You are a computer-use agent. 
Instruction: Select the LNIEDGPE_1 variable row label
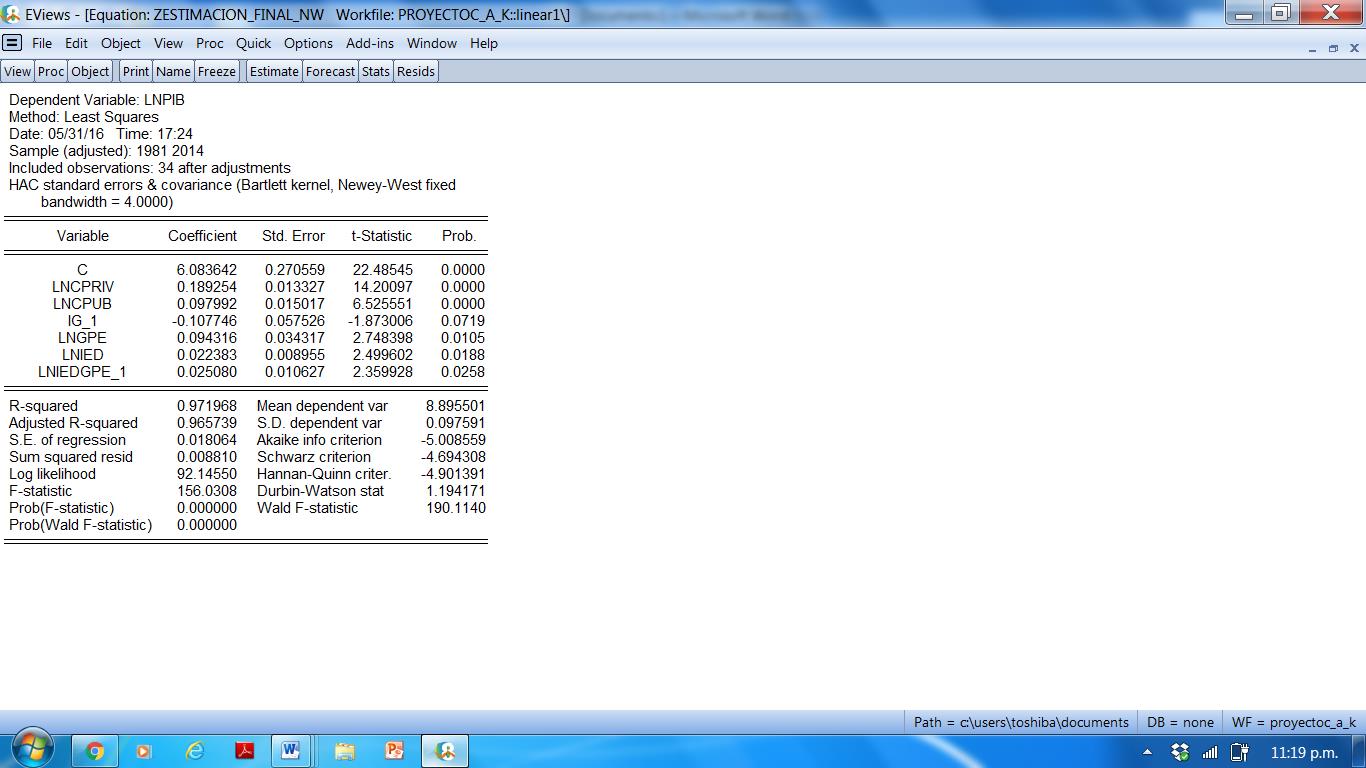pyautogui.click(x=82, y=372)
